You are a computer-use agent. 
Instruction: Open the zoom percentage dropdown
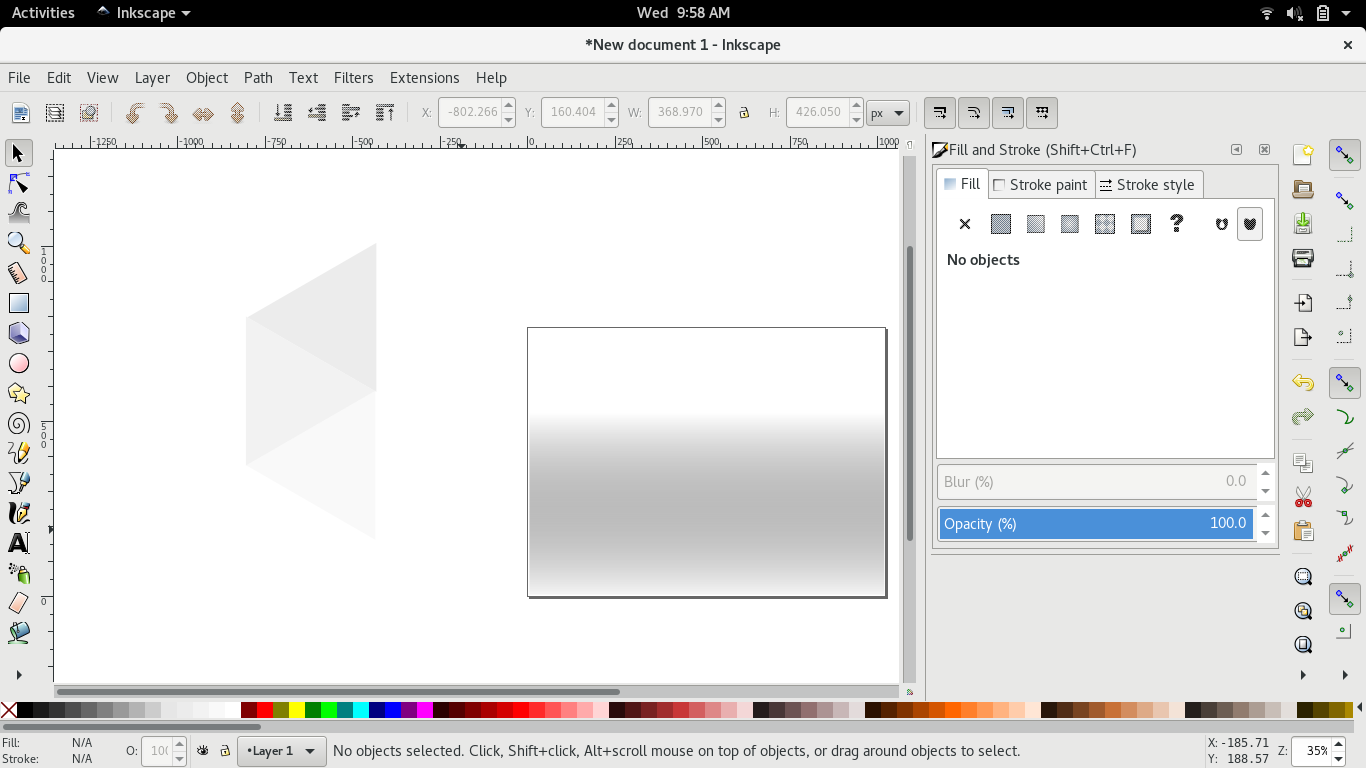1337,750
